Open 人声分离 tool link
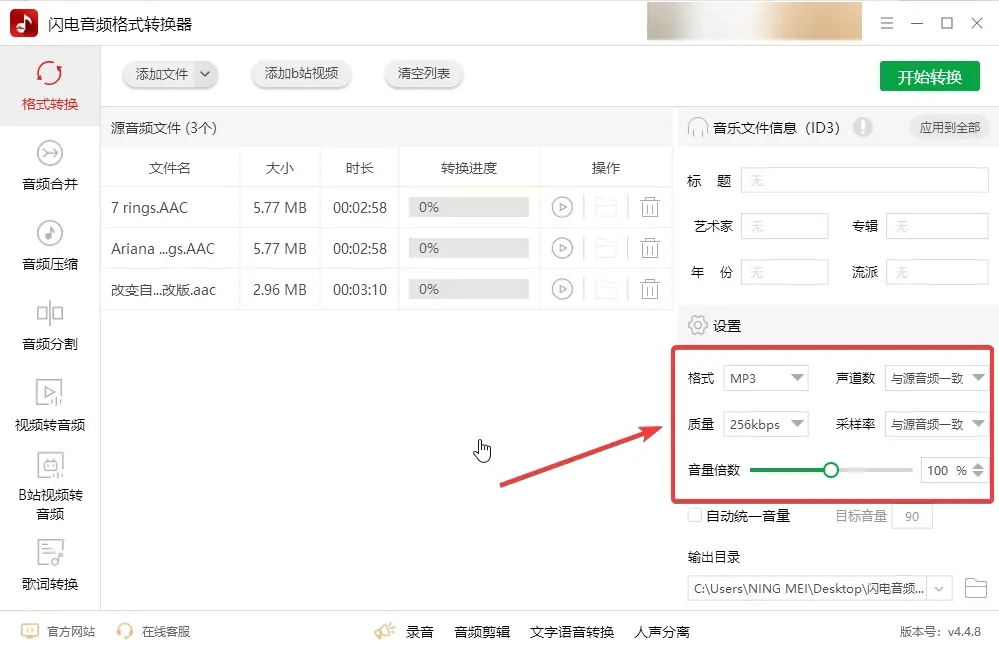This screenshot has width=999, height=649. (662, 632)
